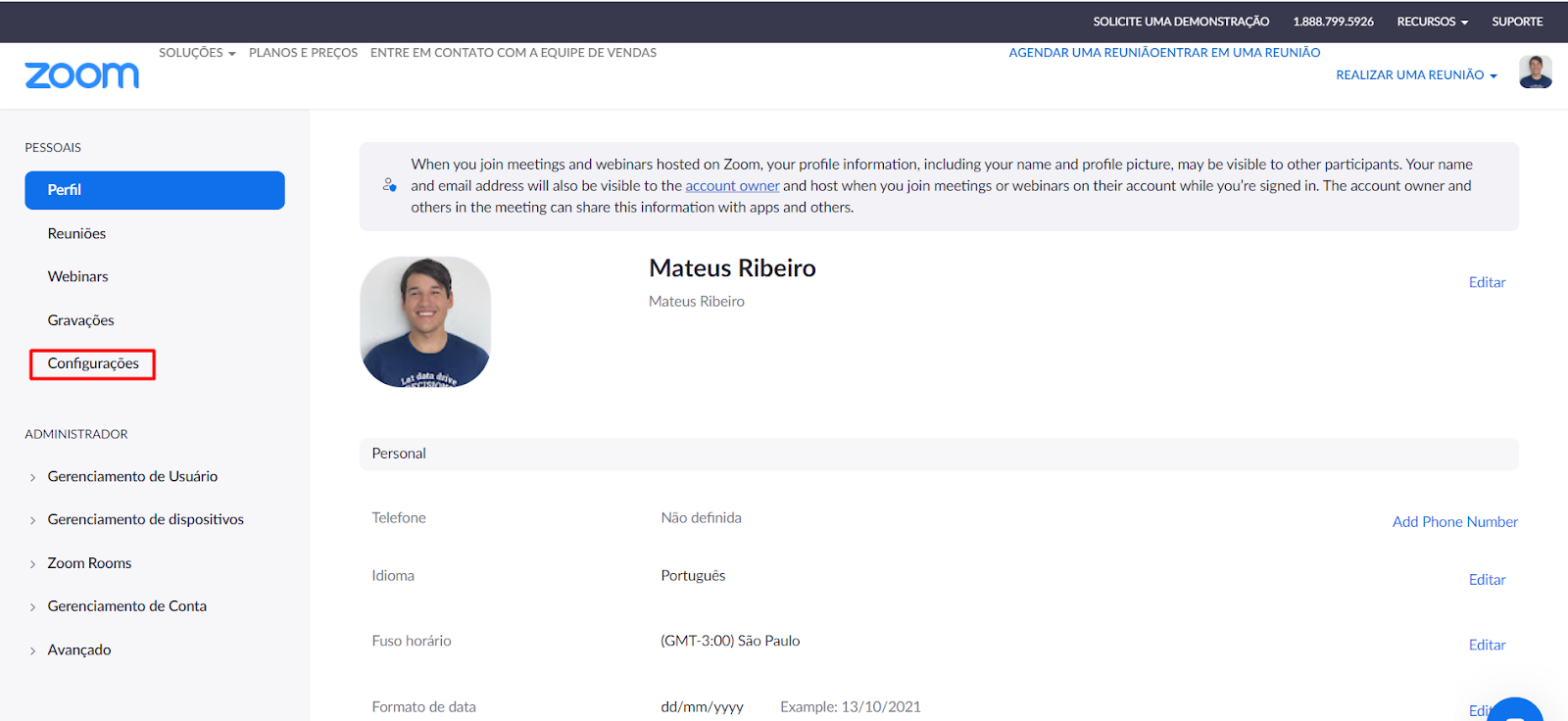Go to Reuniões in the sidebar
The image size is (1568, 721).
point(76,234)
